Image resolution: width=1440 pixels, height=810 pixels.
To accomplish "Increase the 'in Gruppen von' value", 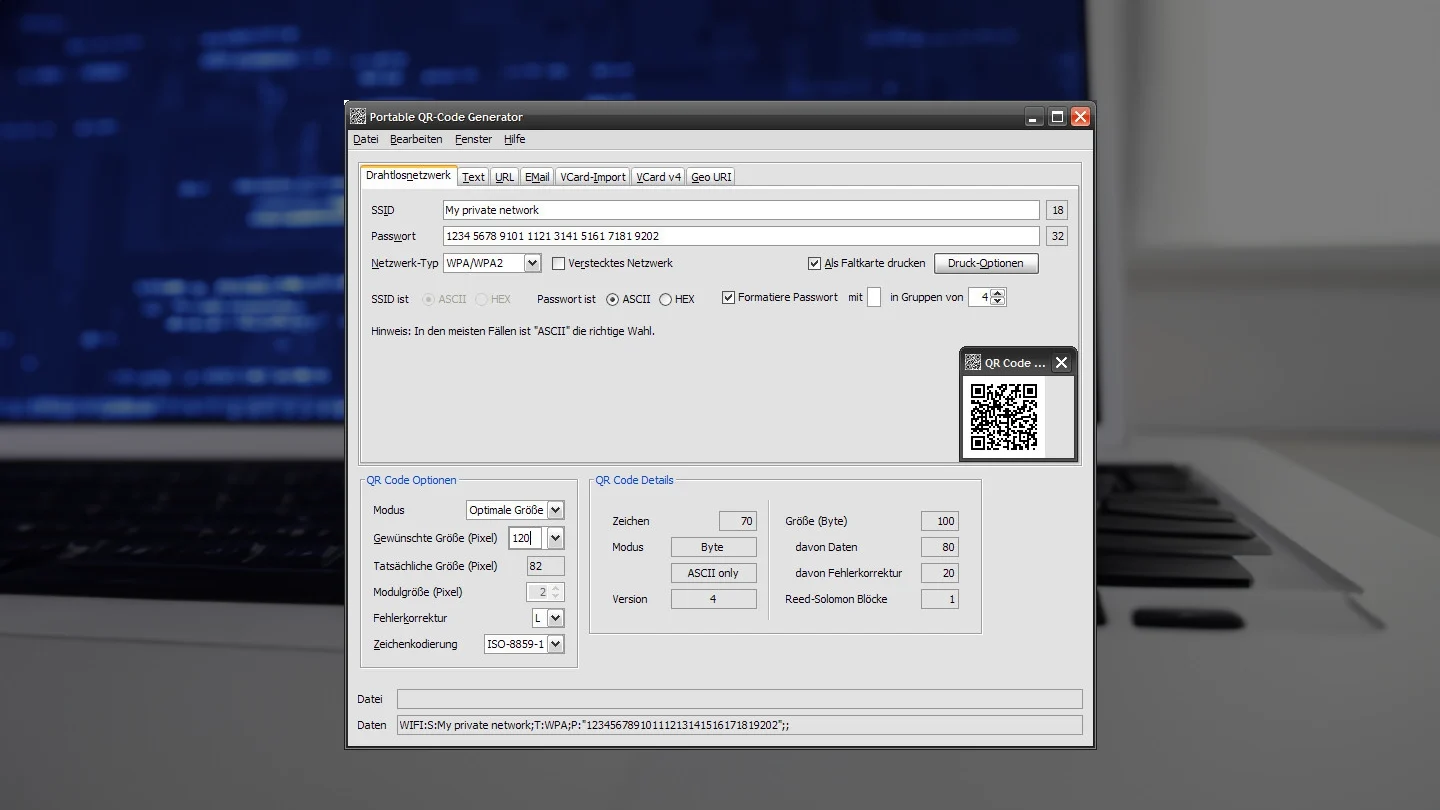I will [998, 293].
